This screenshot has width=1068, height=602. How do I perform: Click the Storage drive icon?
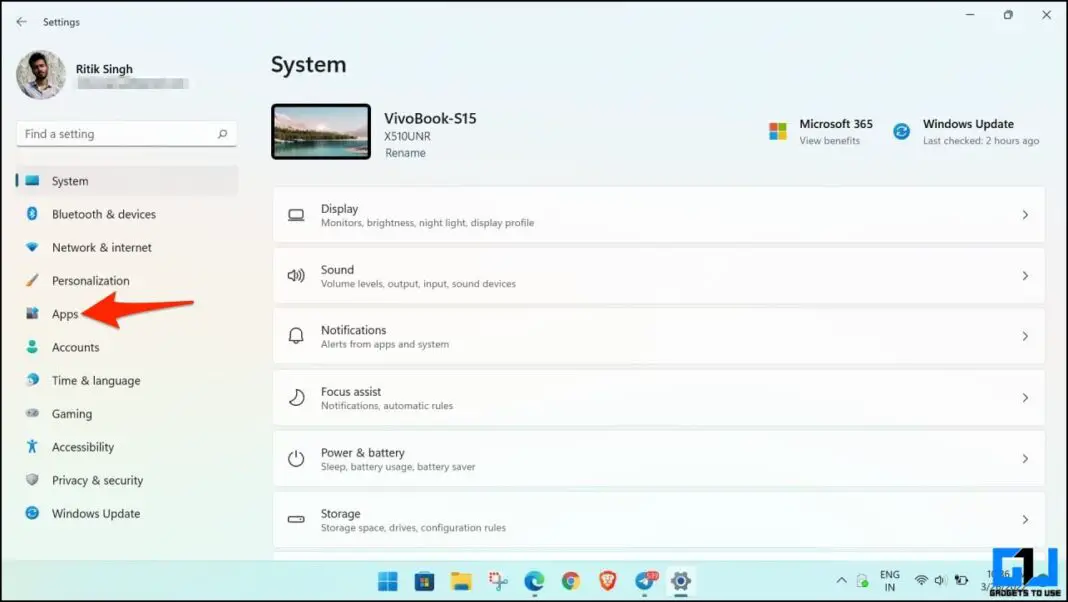[296, 519]
